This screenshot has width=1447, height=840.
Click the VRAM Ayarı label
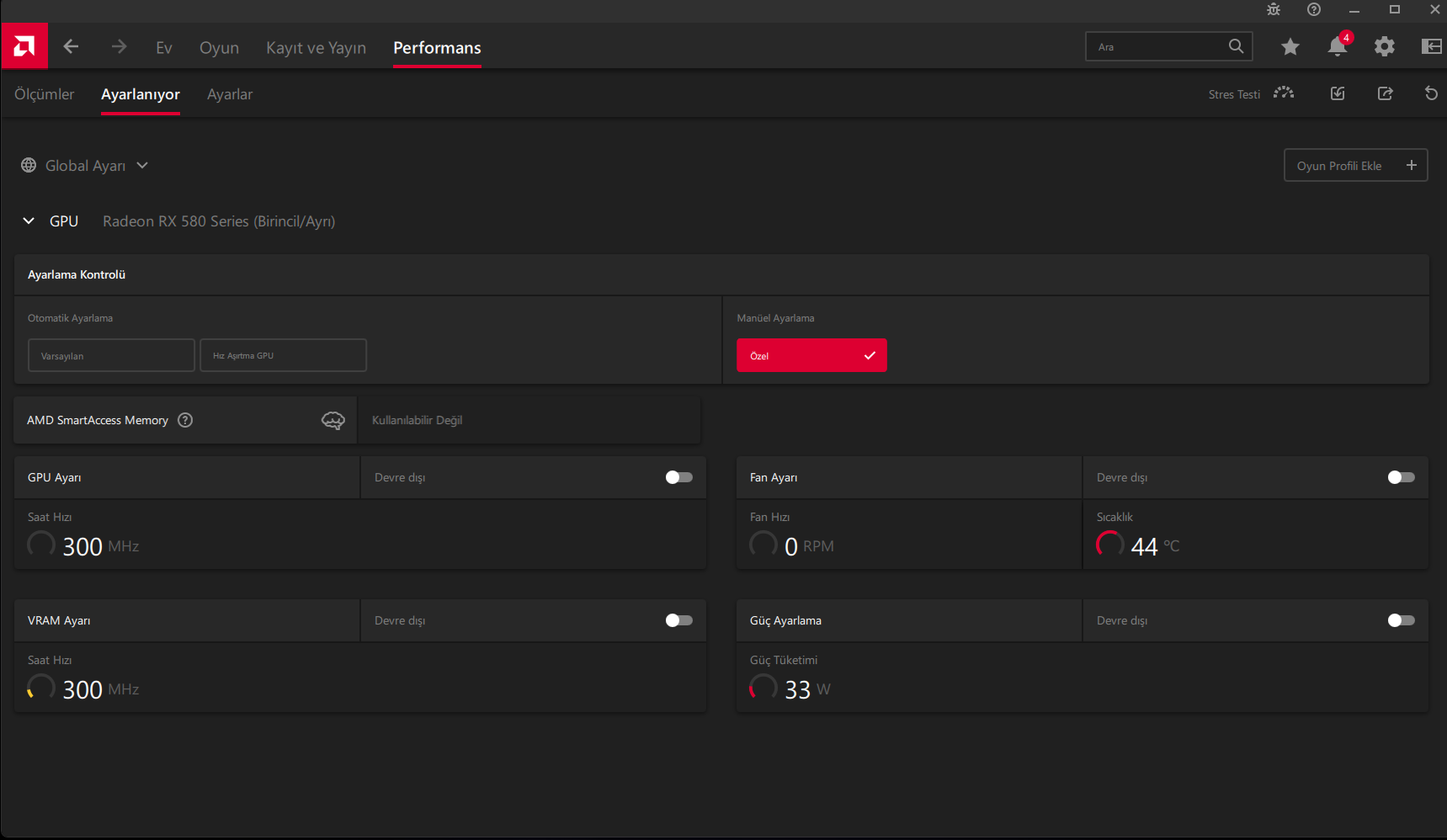pyautogui.click(x=59, y=620)
